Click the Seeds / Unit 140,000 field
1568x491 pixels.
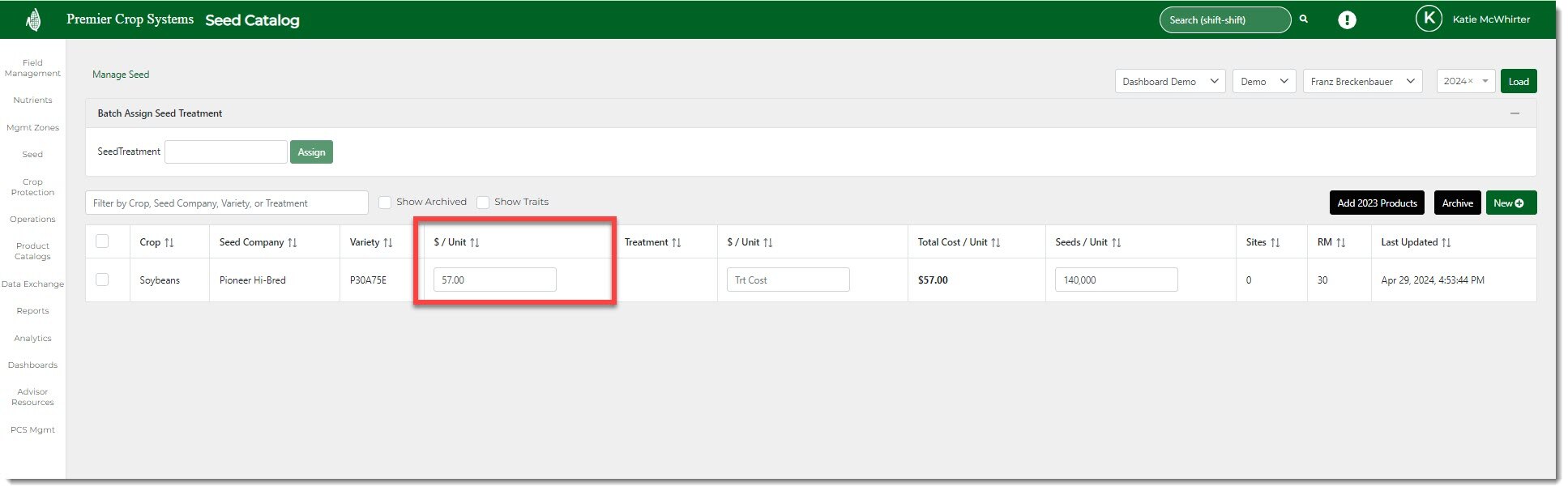coord(1115,280)
